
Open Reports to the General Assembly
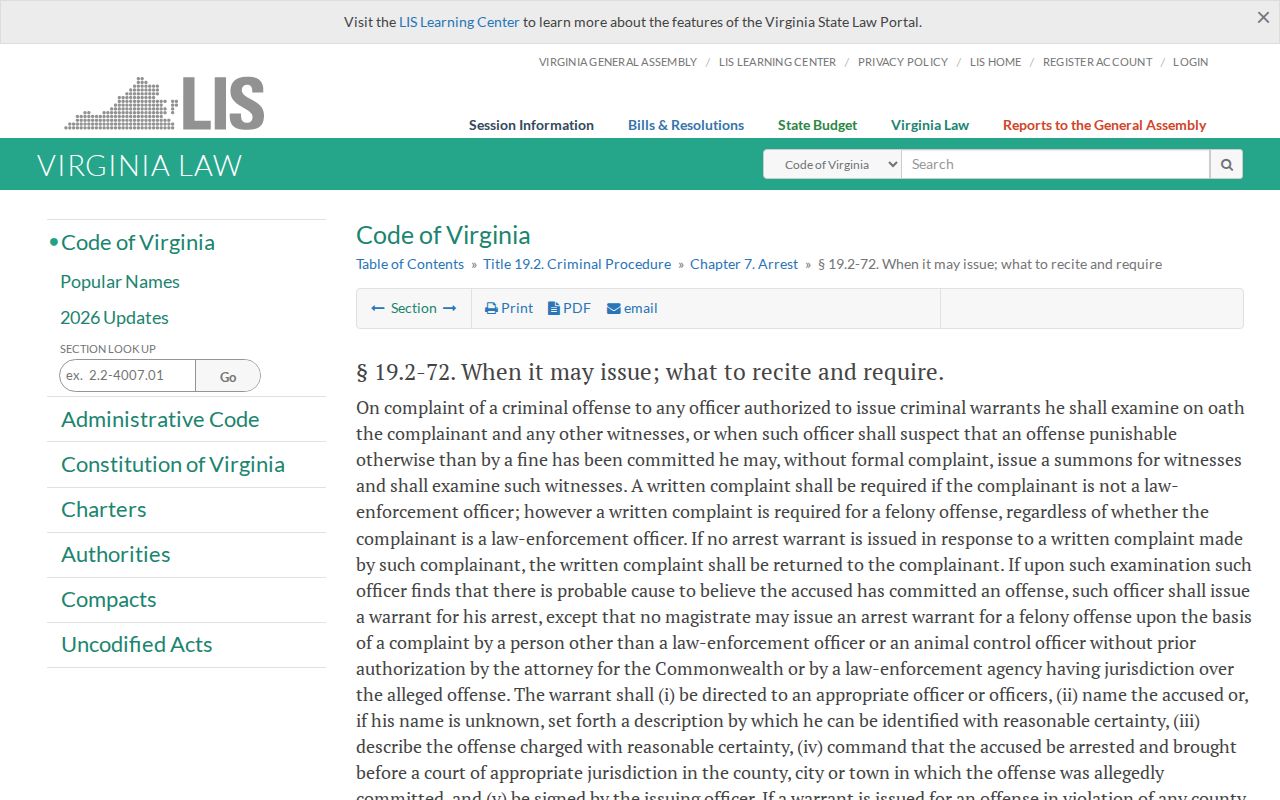pos(1104,125)
